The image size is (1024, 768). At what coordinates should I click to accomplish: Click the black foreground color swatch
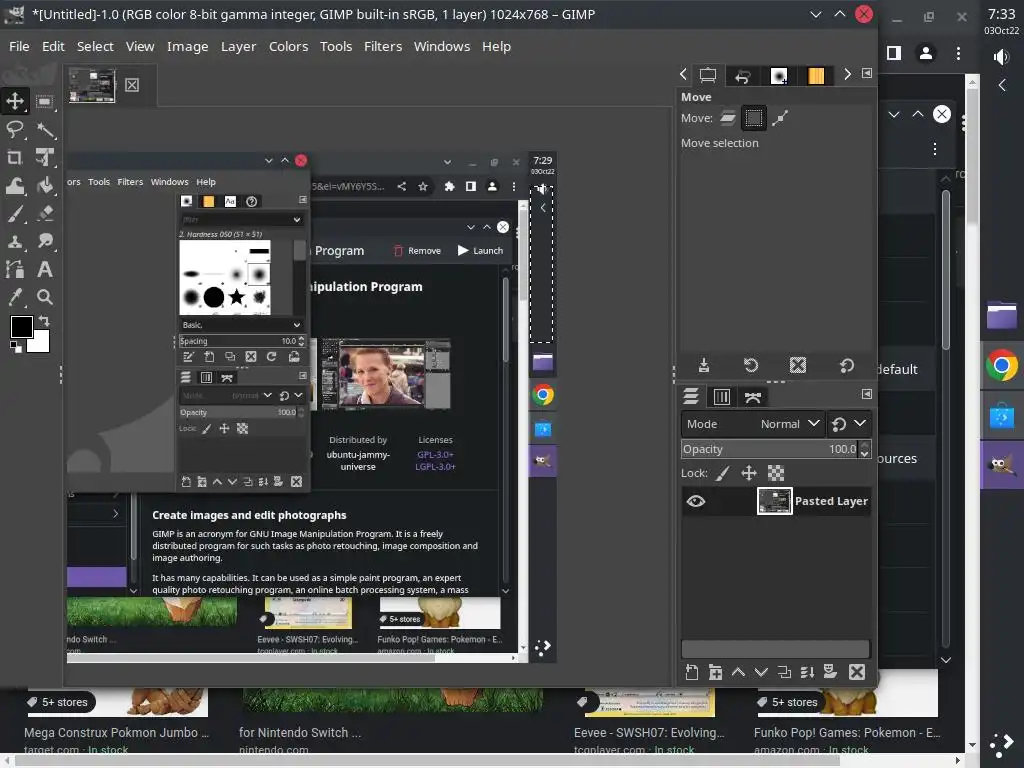pos(21,327)
